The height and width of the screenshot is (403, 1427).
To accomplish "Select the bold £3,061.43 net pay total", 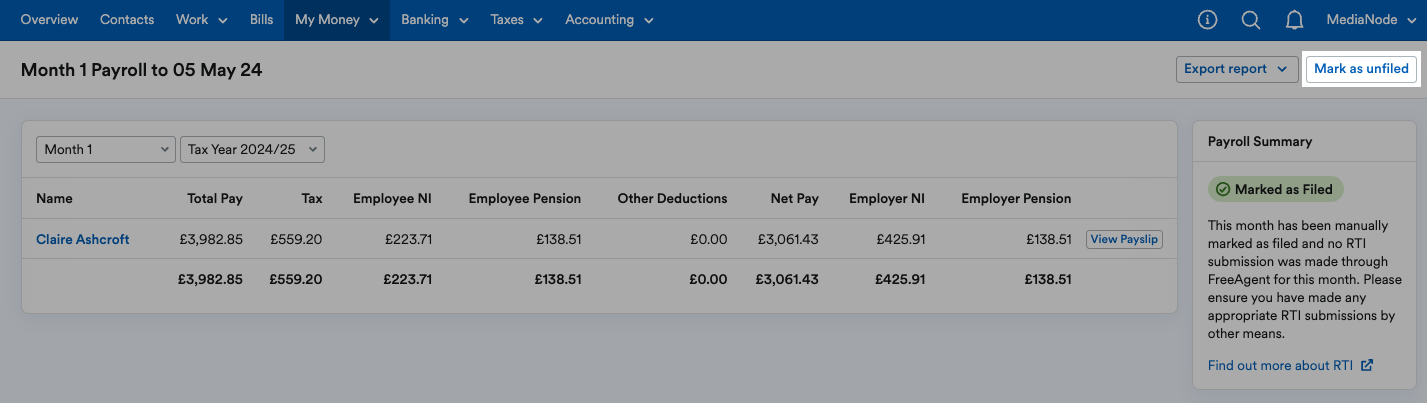I will 787,279.
